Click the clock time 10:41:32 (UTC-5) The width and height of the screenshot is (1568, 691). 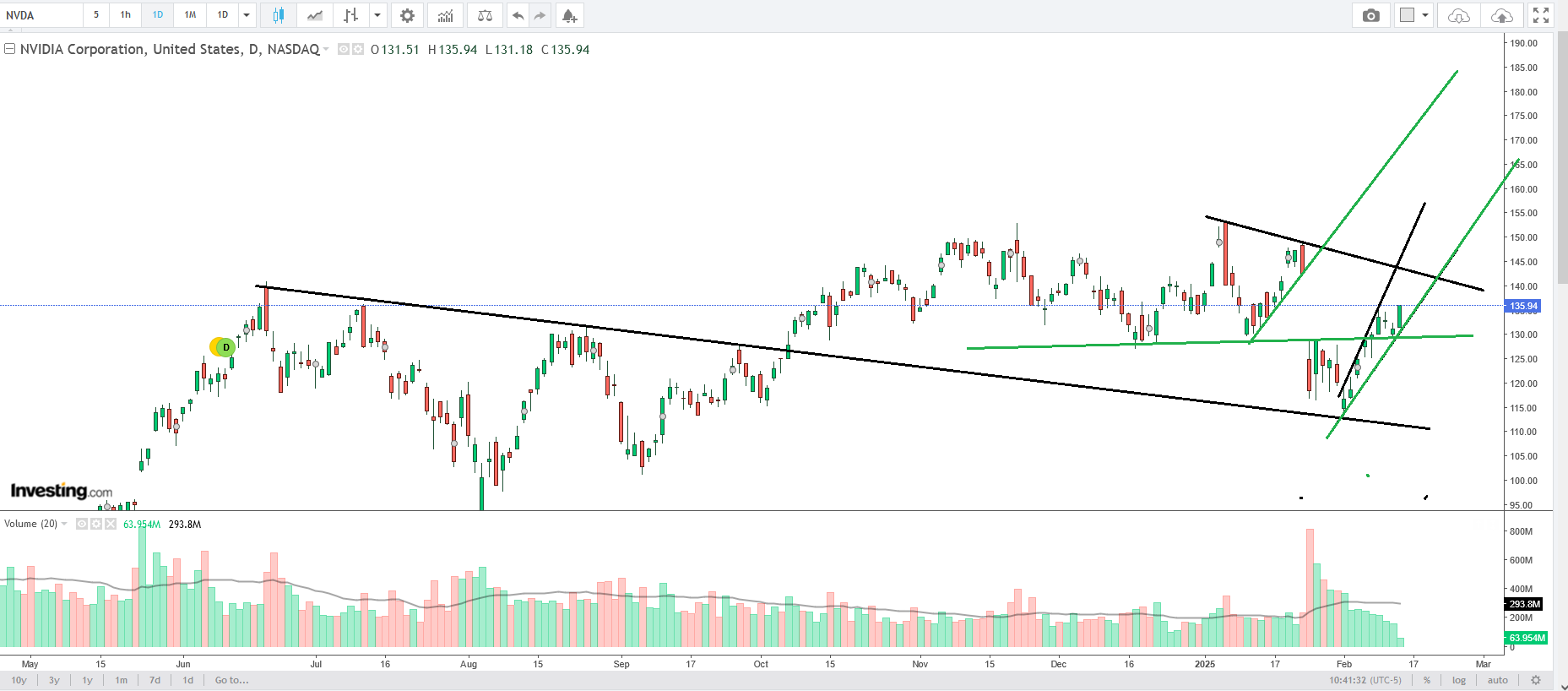(x=1365, y=680)
